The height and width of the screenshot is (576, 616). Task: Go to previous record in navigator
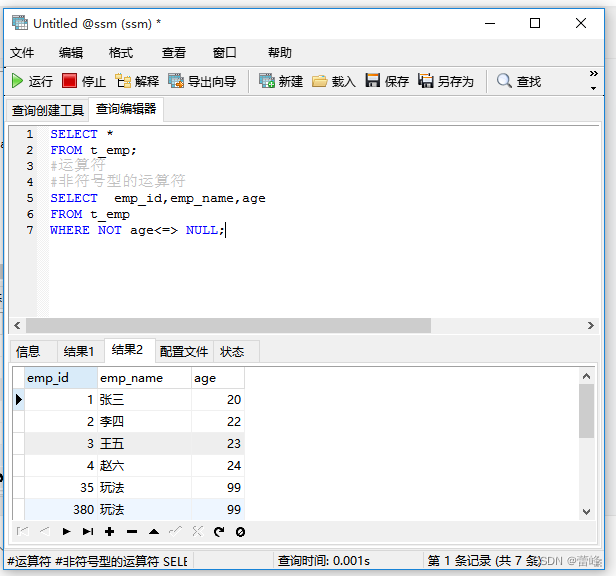[44, 532]
